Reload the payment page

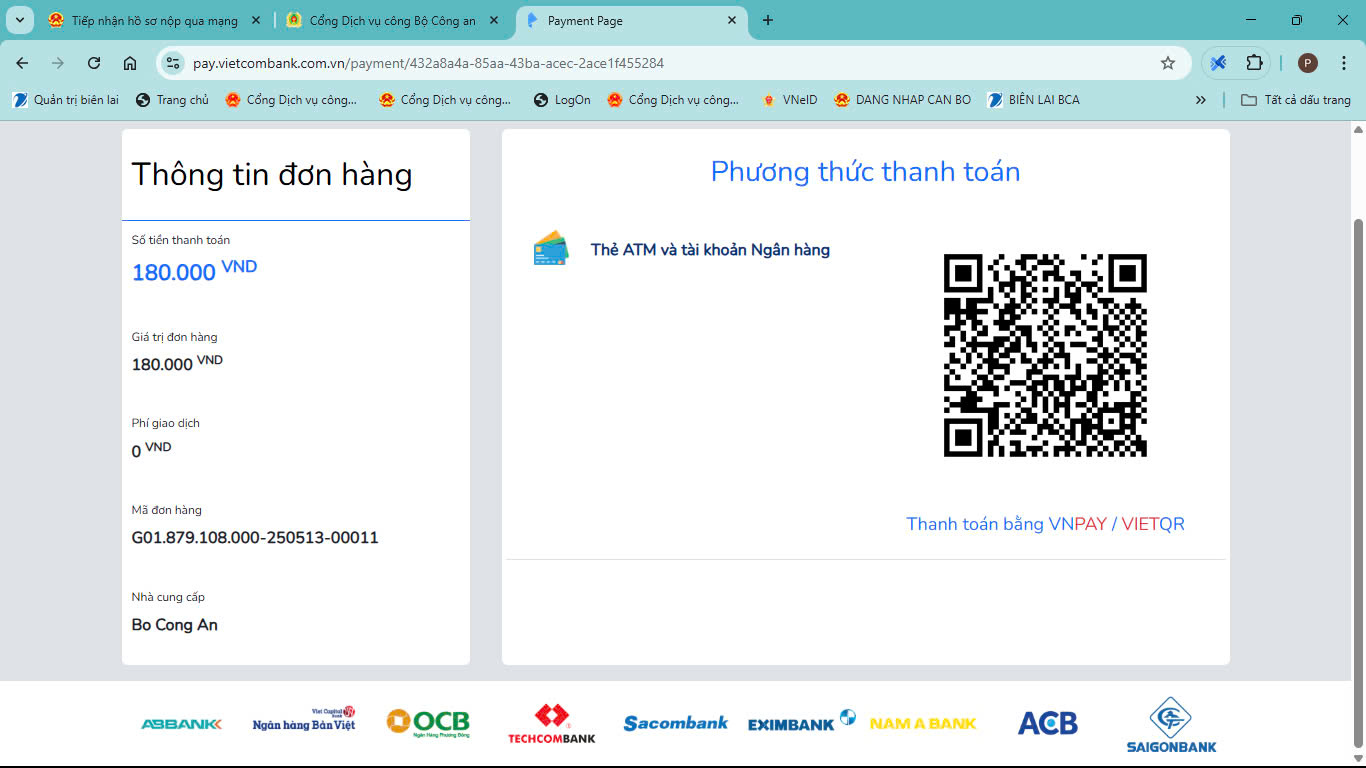(x=94, y=63)
